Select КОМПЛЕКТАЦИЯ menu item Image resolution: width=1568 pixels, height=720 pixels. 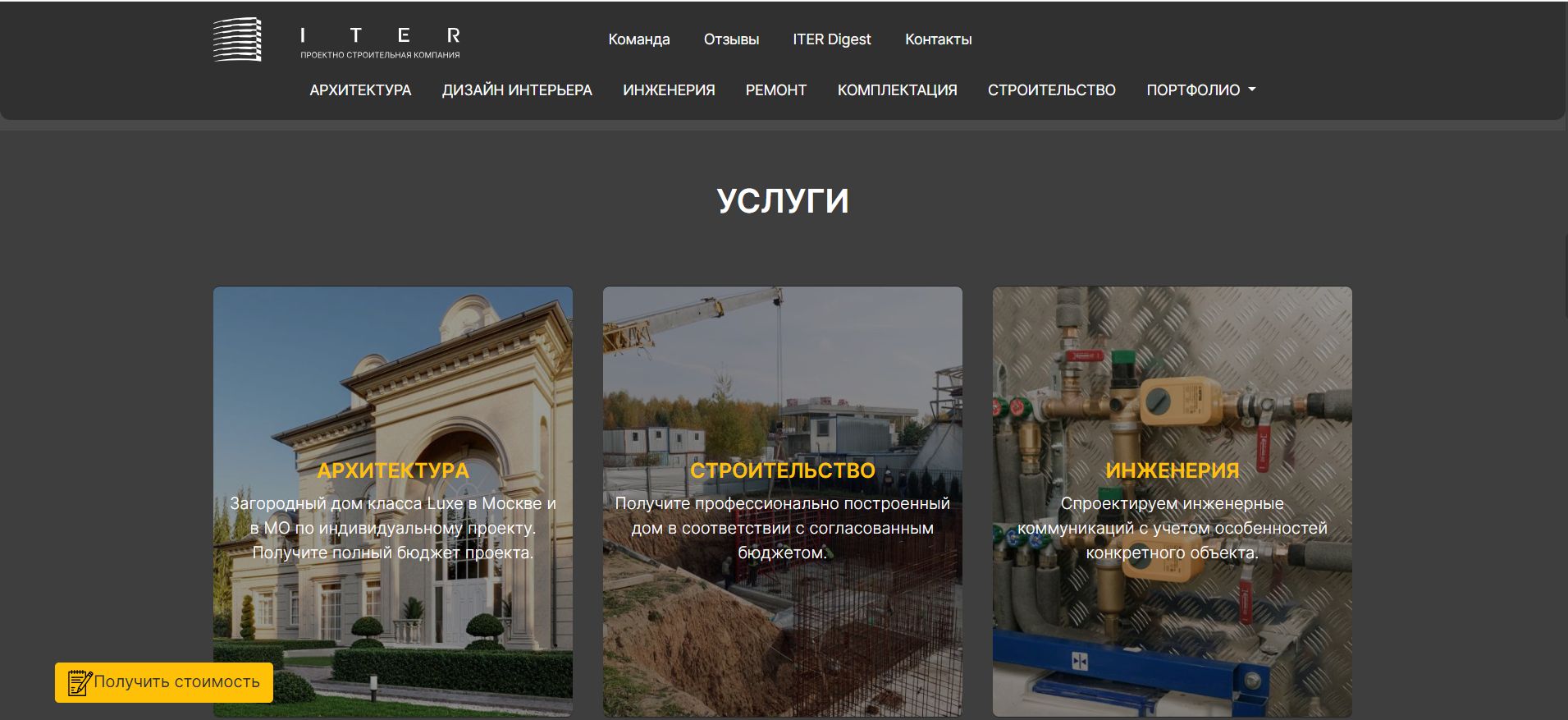pos(897,90)
